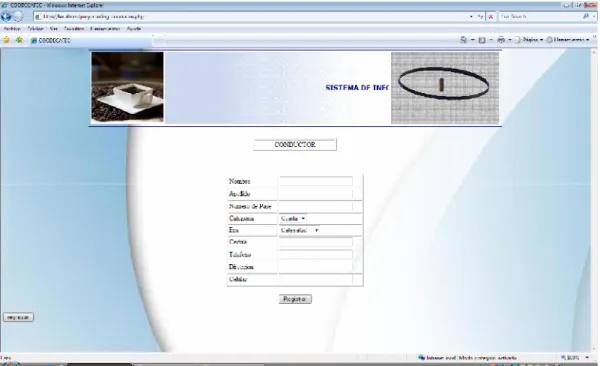Viewport: 600px width, 366px height.
Task: Focus the Telefono text field
Action: [316, 255]
